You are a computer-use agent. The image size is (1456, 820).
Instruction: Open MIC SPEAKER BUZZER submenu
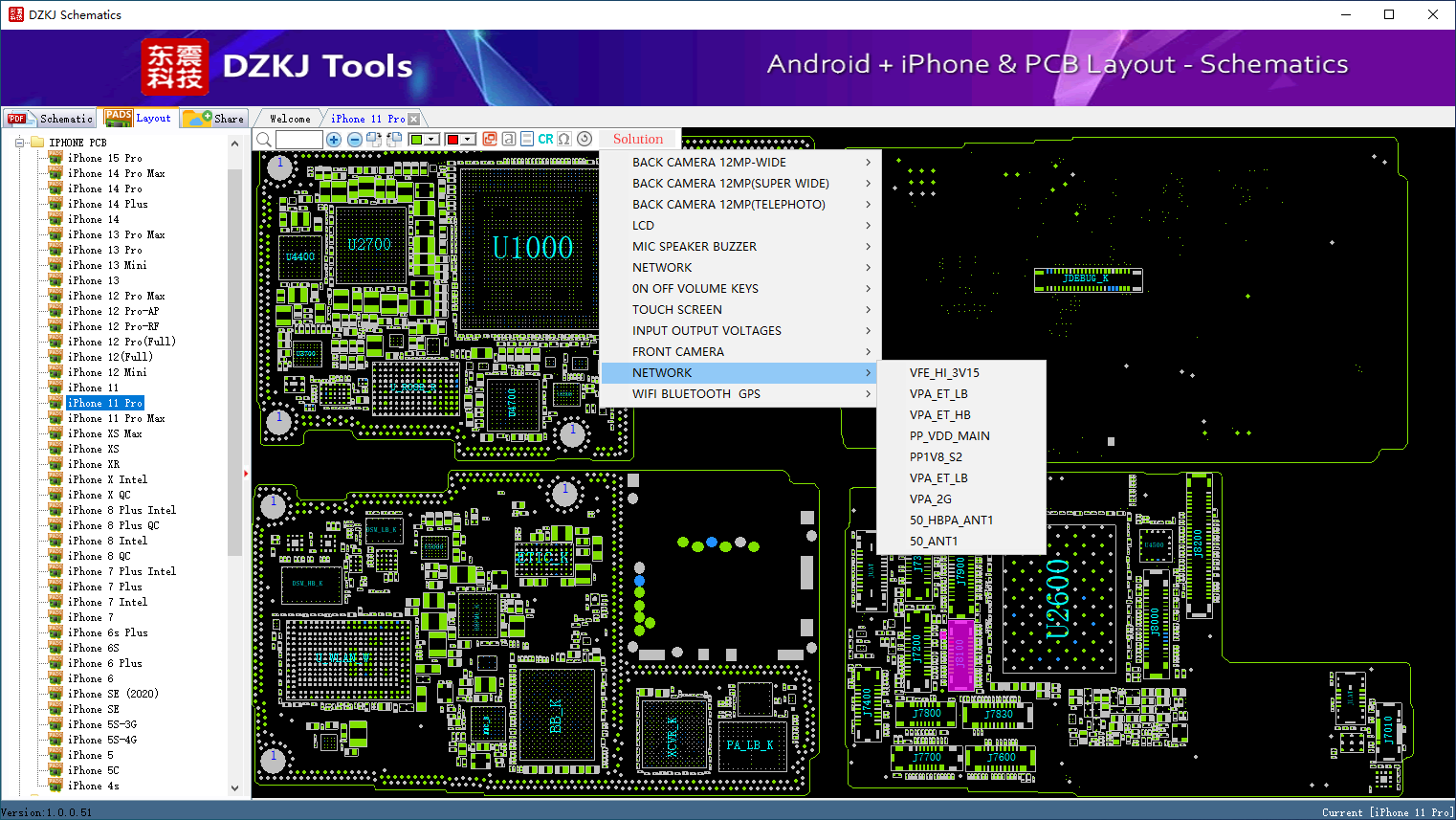coord(740,247)
